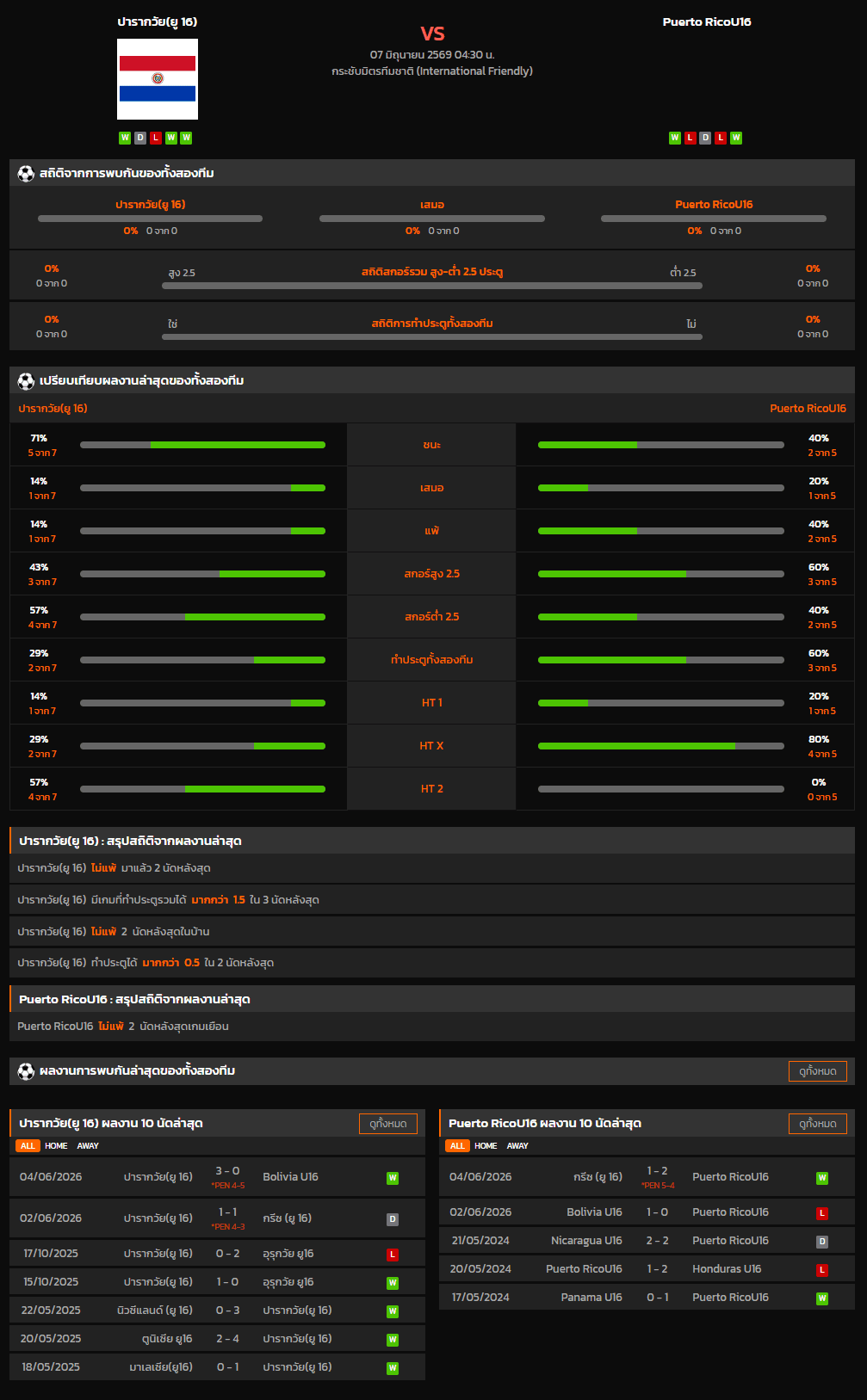Click gray D form badge under Paraguay U16
The width and height of the screenshot is (867, 1400).
(x=140, y=138)
